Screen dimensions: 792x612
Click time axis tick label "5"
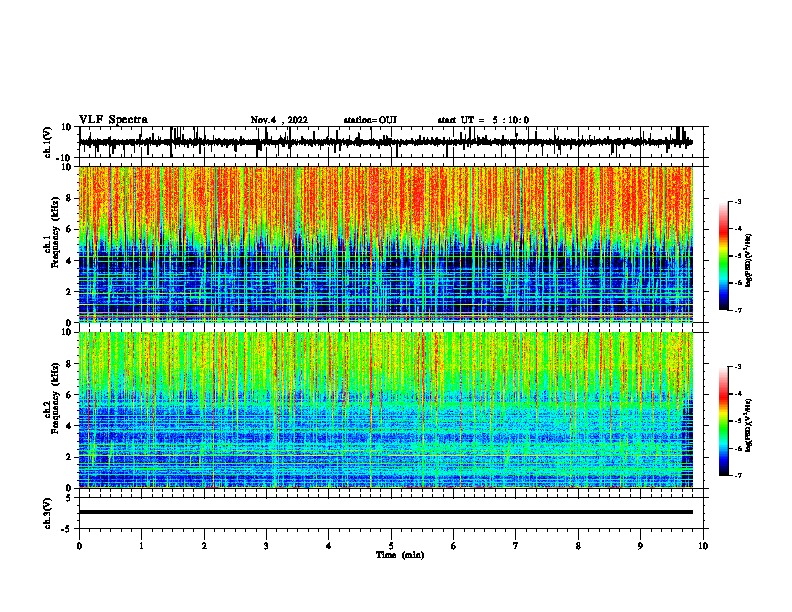click(x=391, y=546)
